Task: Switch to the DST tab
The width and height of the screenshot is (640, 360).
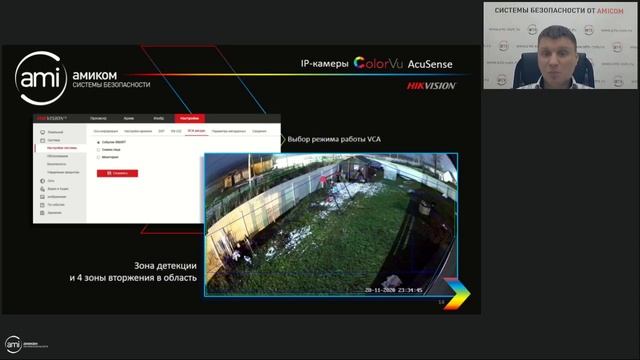Action: click(x=161, y=131)
